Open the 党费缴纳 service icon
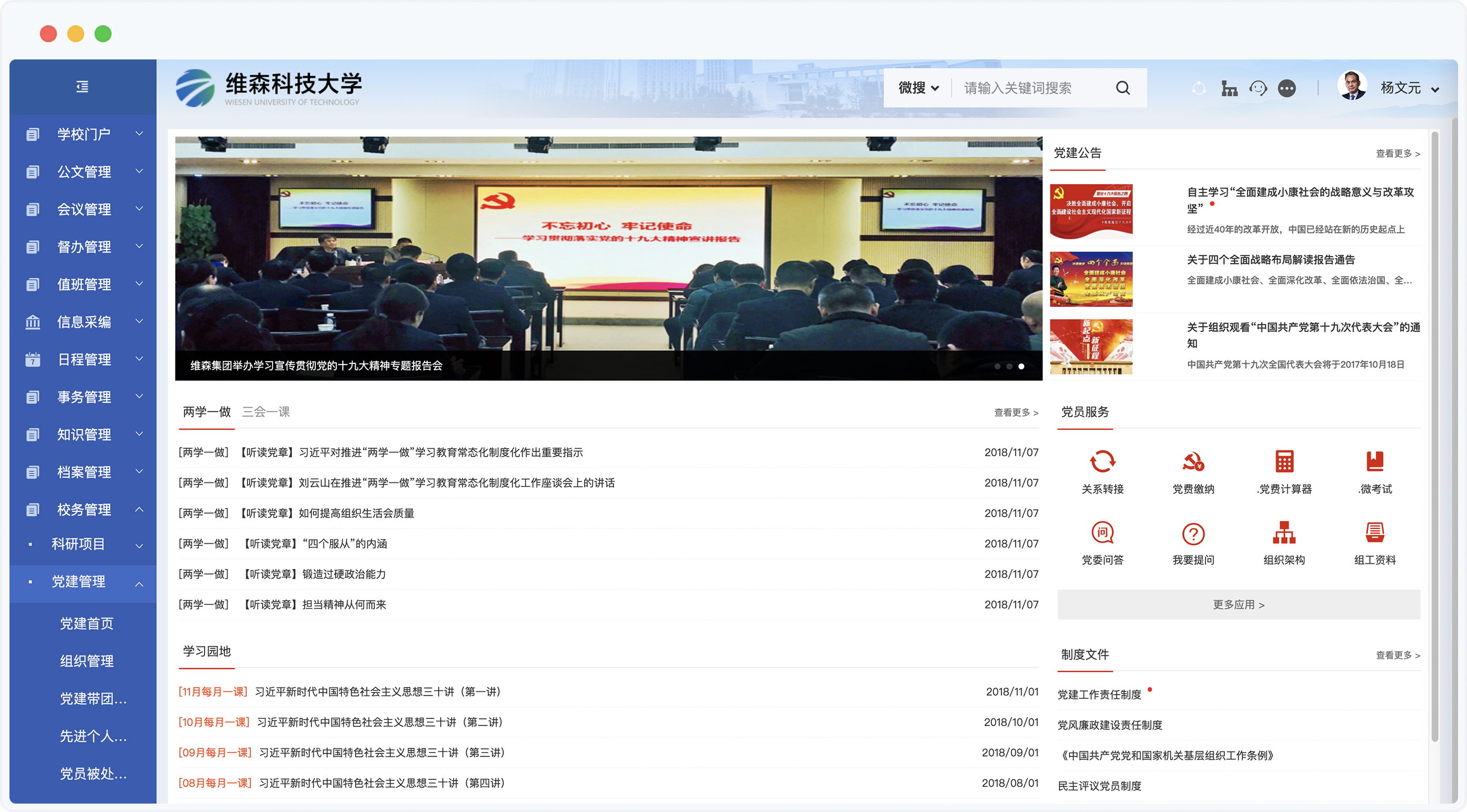This screenshot has height=812, width=1467. pos(1193,461)
